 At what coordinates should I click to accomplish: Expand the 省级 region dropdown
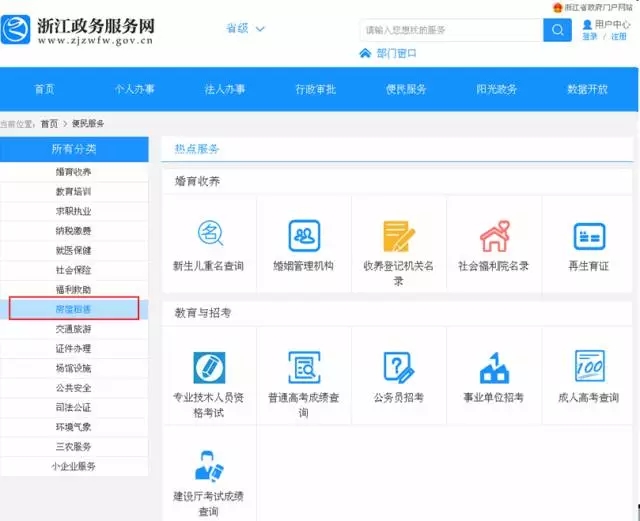tap(245, 29)
